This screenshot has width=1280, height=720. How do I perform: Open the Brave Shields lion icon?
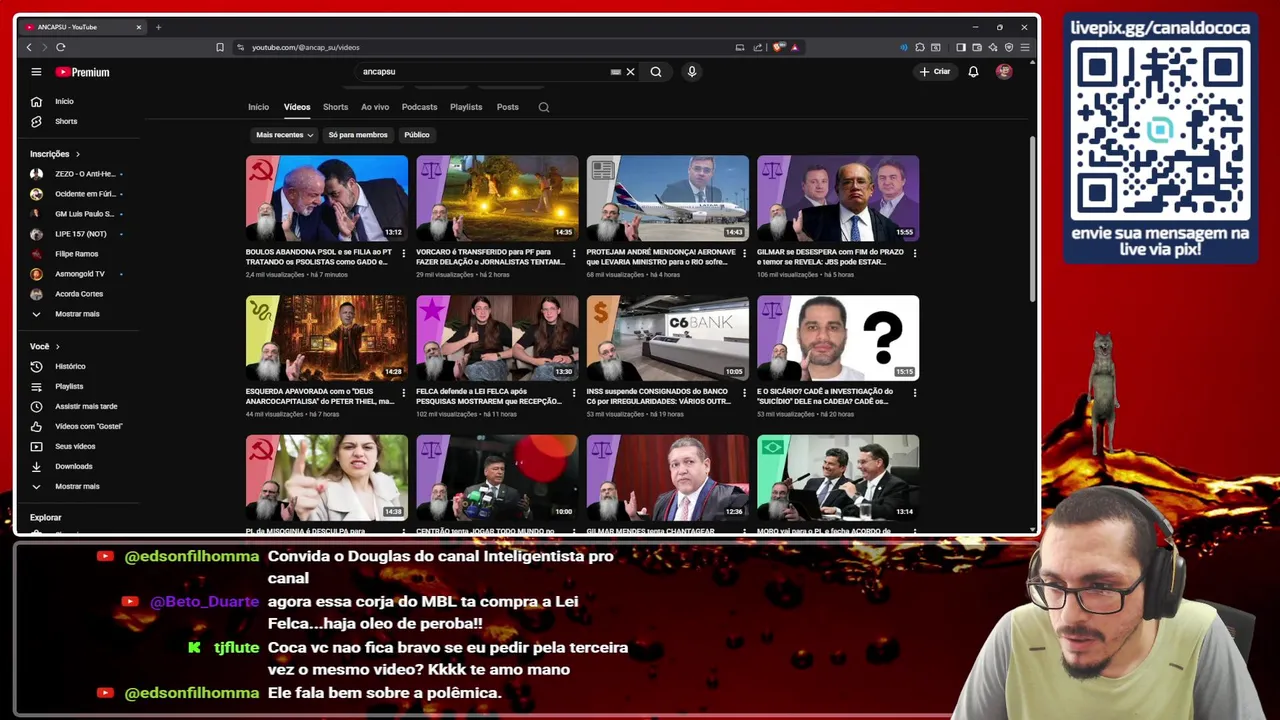pyautogui.click(x=779, y=47)
